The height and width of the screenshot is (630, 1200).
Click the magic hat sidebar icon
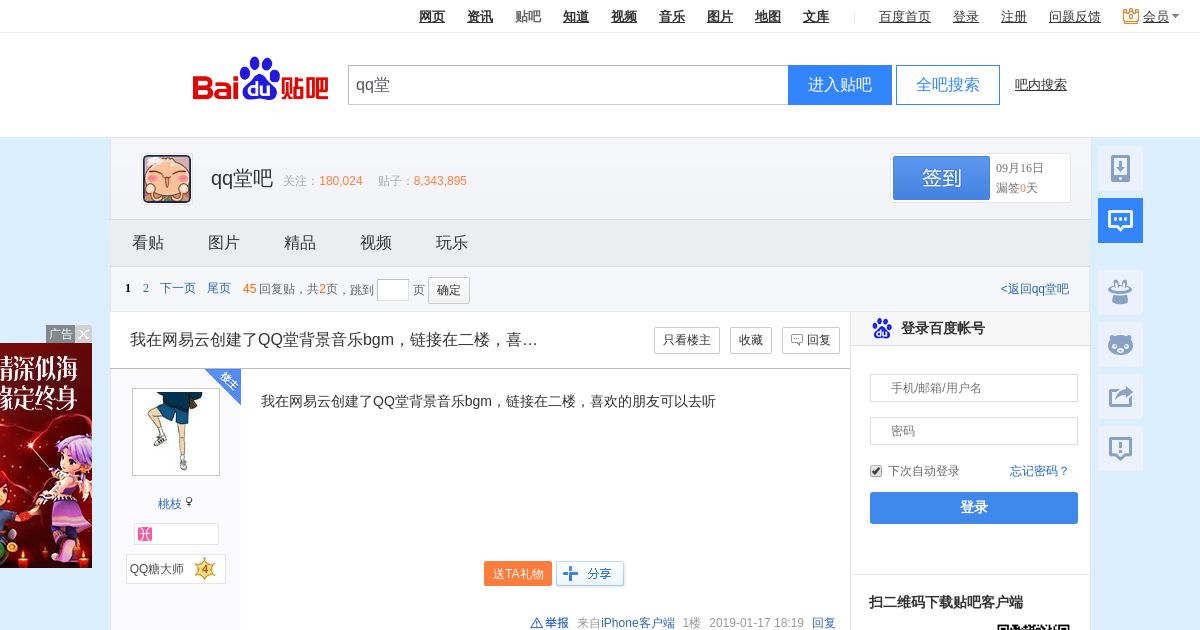click(x=1120, y=292)
